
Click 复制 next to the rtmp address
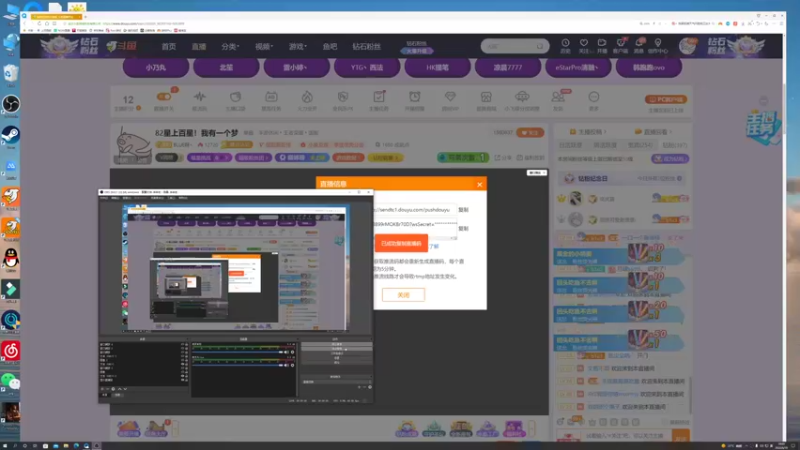pyautogui.click(x=463, y=210)
